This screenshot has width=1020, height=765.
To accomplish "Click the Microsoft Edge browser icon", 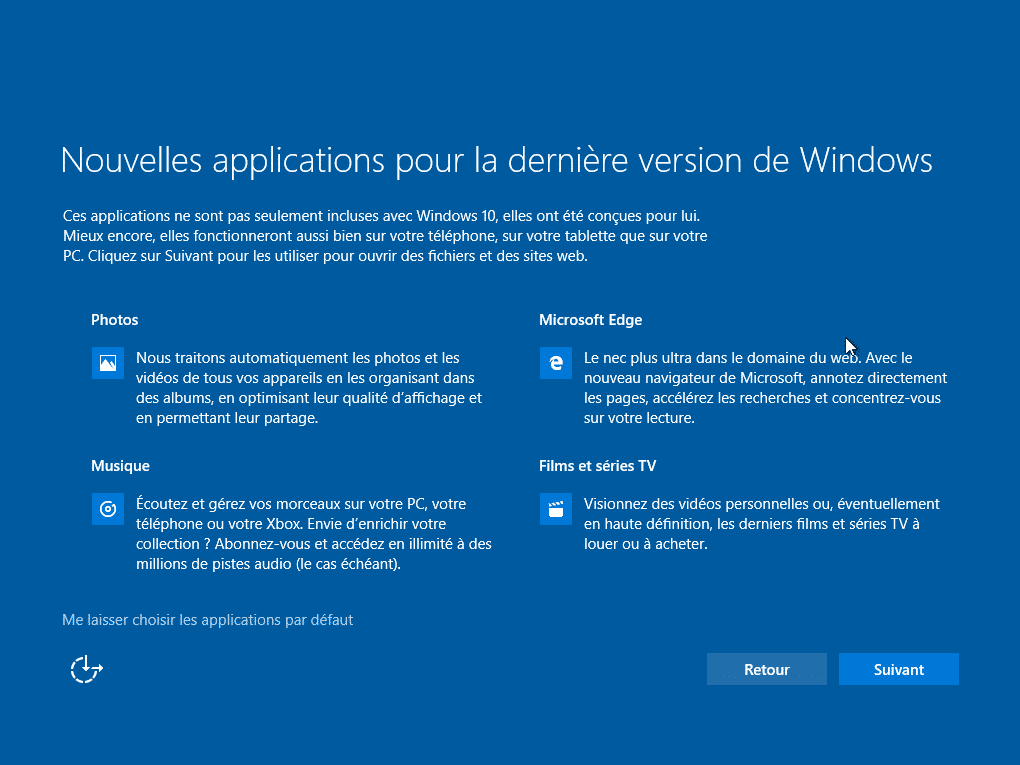I will click(x=555, y=363).
